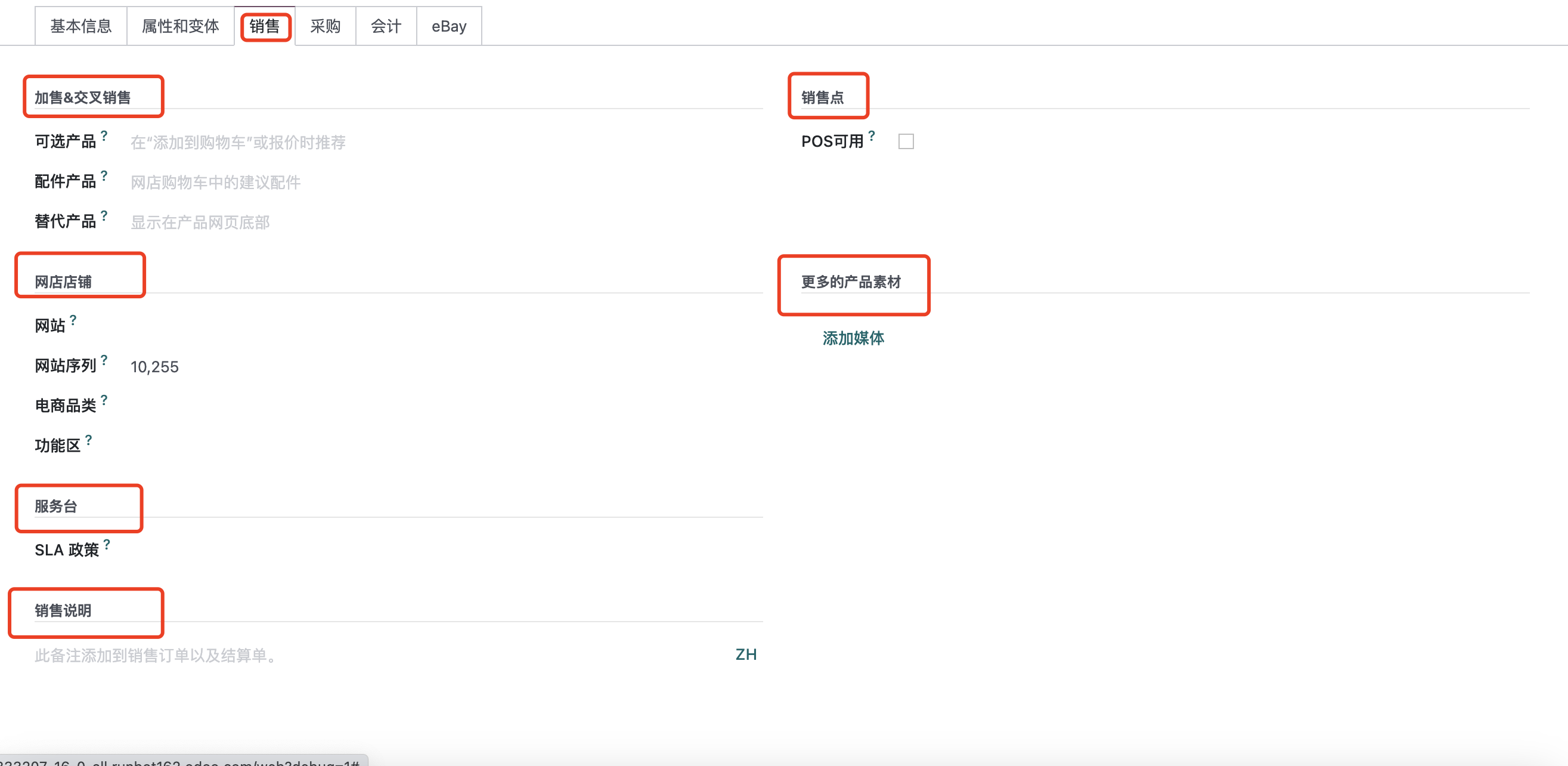Click the help icon beside 配件产品
Viewport: 1568px width, 766px height.
[x=104, y=175]
